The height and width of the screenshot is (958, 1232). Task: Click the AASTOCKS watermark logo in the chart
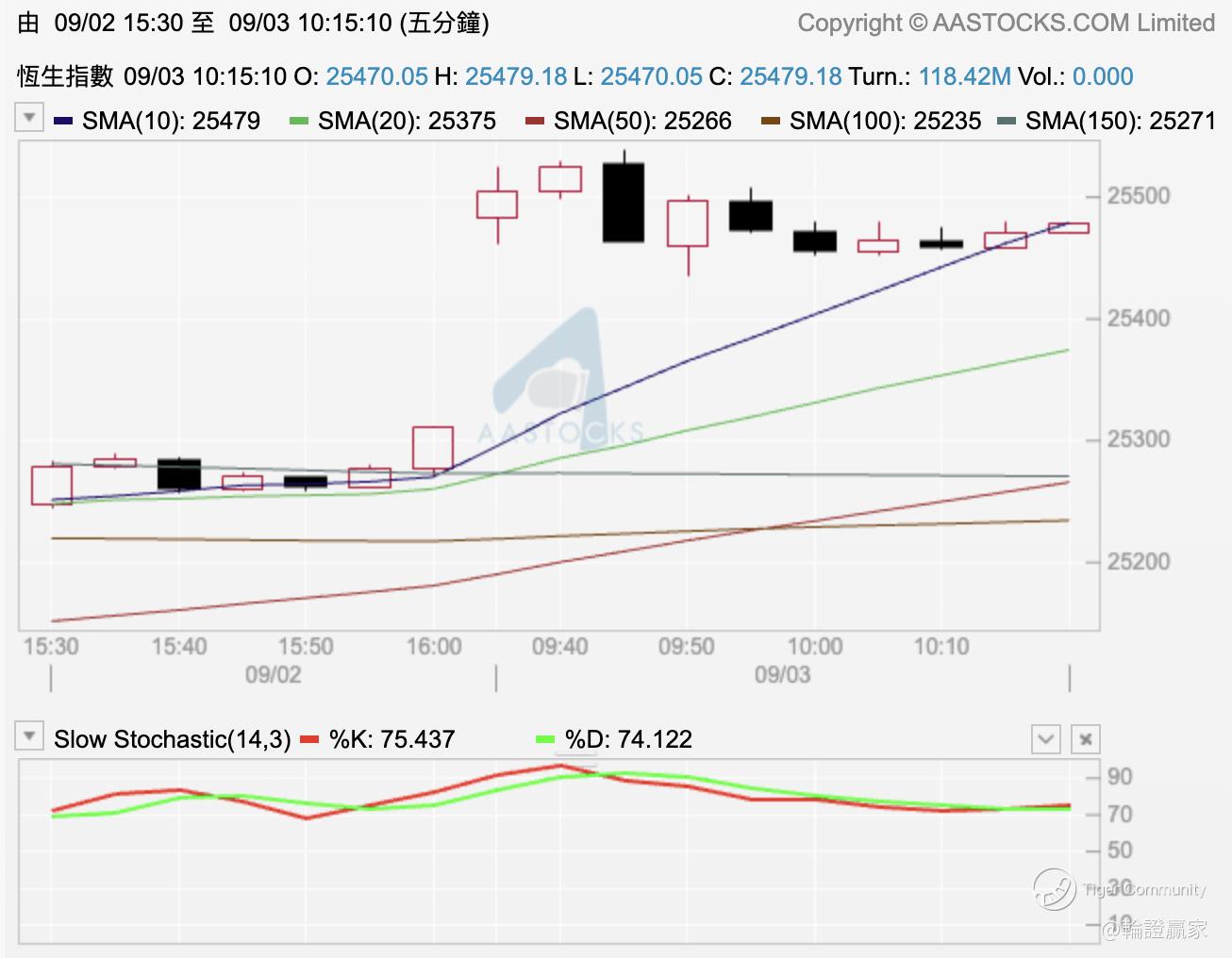pos(559,379)
